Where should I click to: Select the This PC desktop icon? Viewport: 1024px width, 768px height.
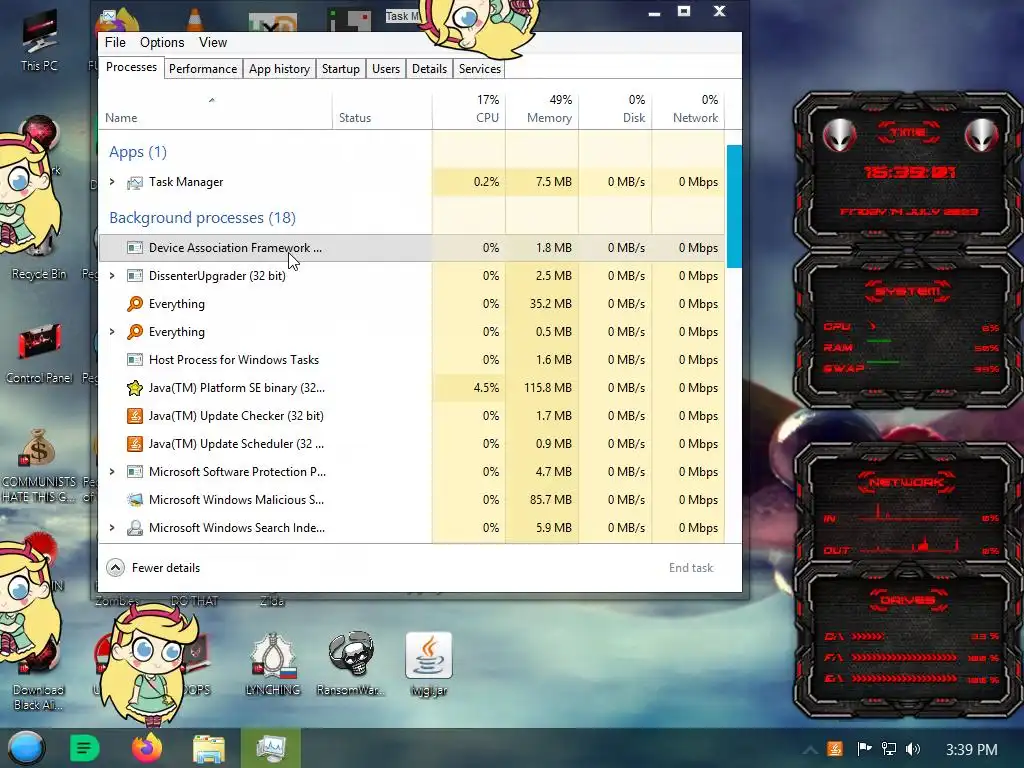pos(39,41)
